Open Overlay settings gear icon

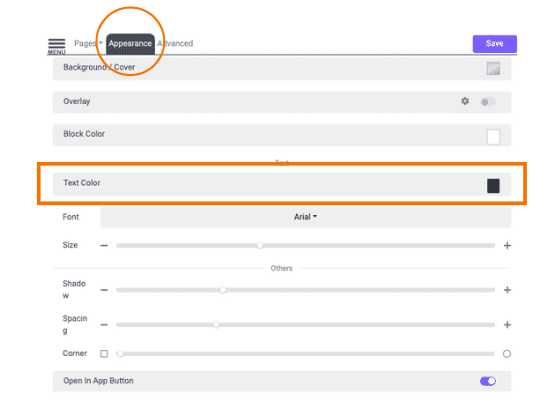465,101
